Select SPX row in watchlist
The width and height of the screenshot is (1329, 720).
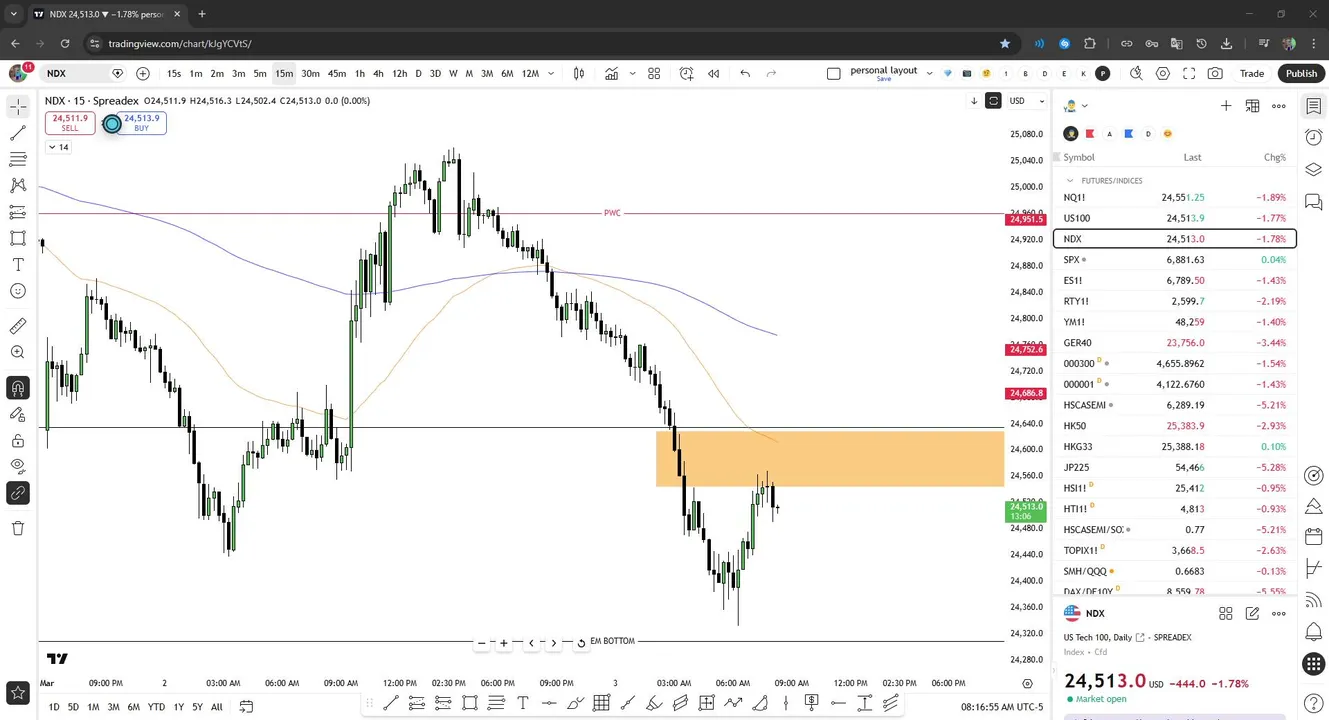(1175, 260)
